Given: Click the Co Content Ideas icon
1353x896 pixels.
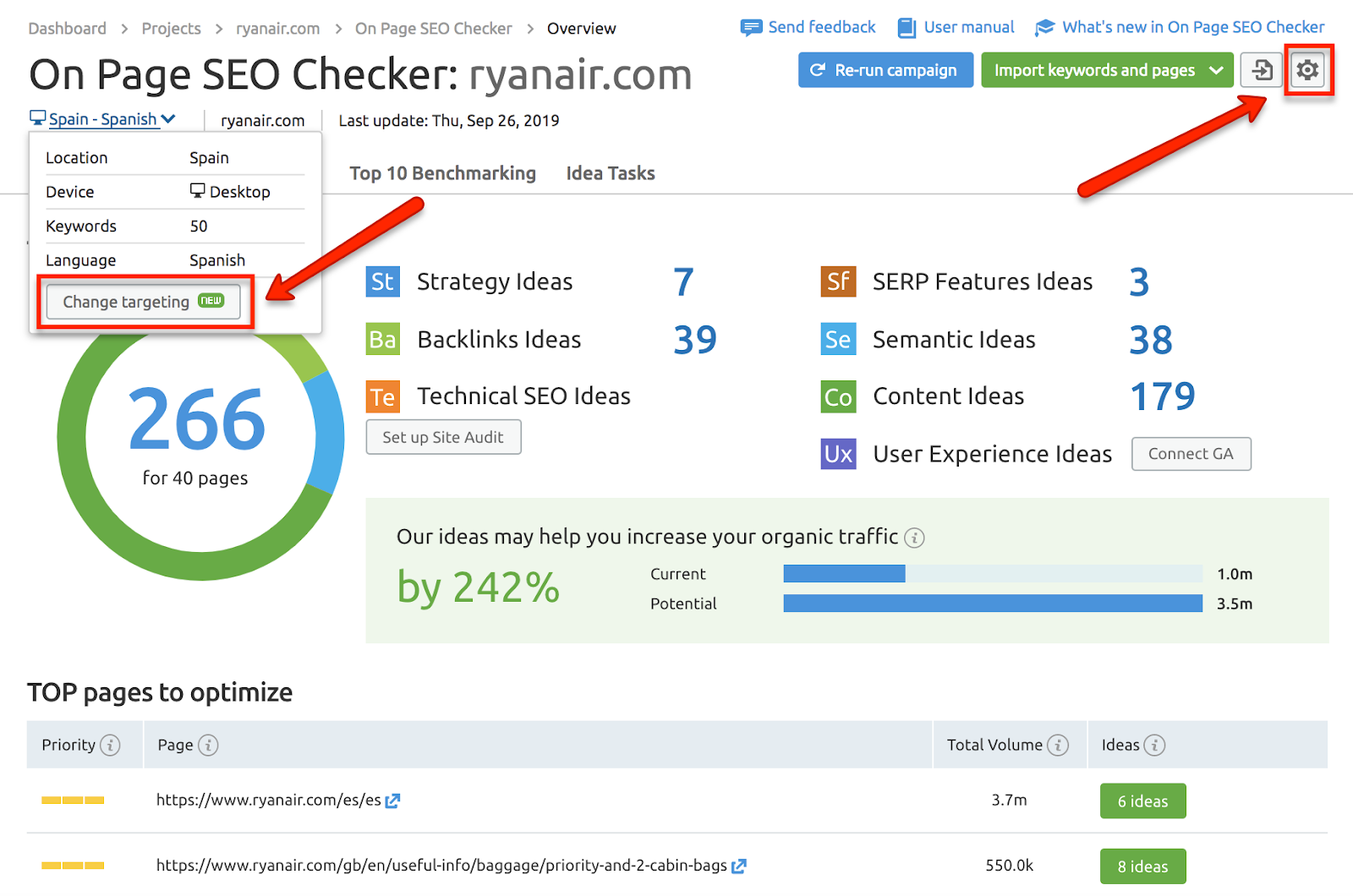Looking at the screenshot, I should click(838, 396).
